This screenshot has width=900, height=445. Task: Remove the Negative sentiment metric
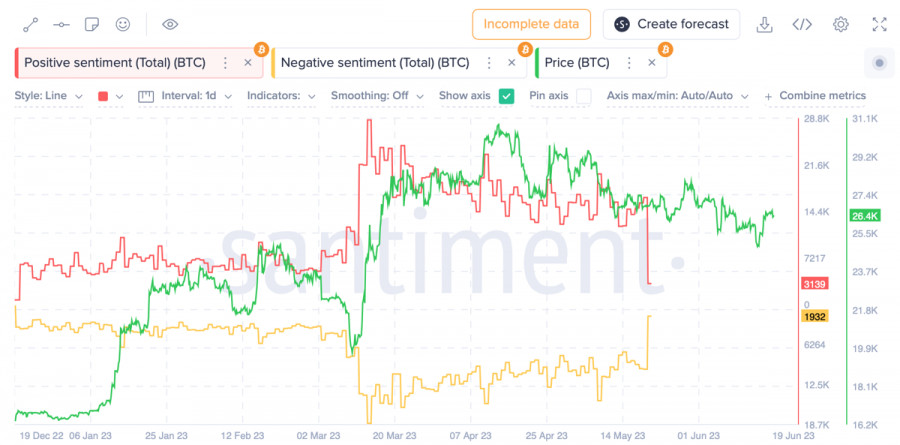pyautogui.click(x=512, y=63)
